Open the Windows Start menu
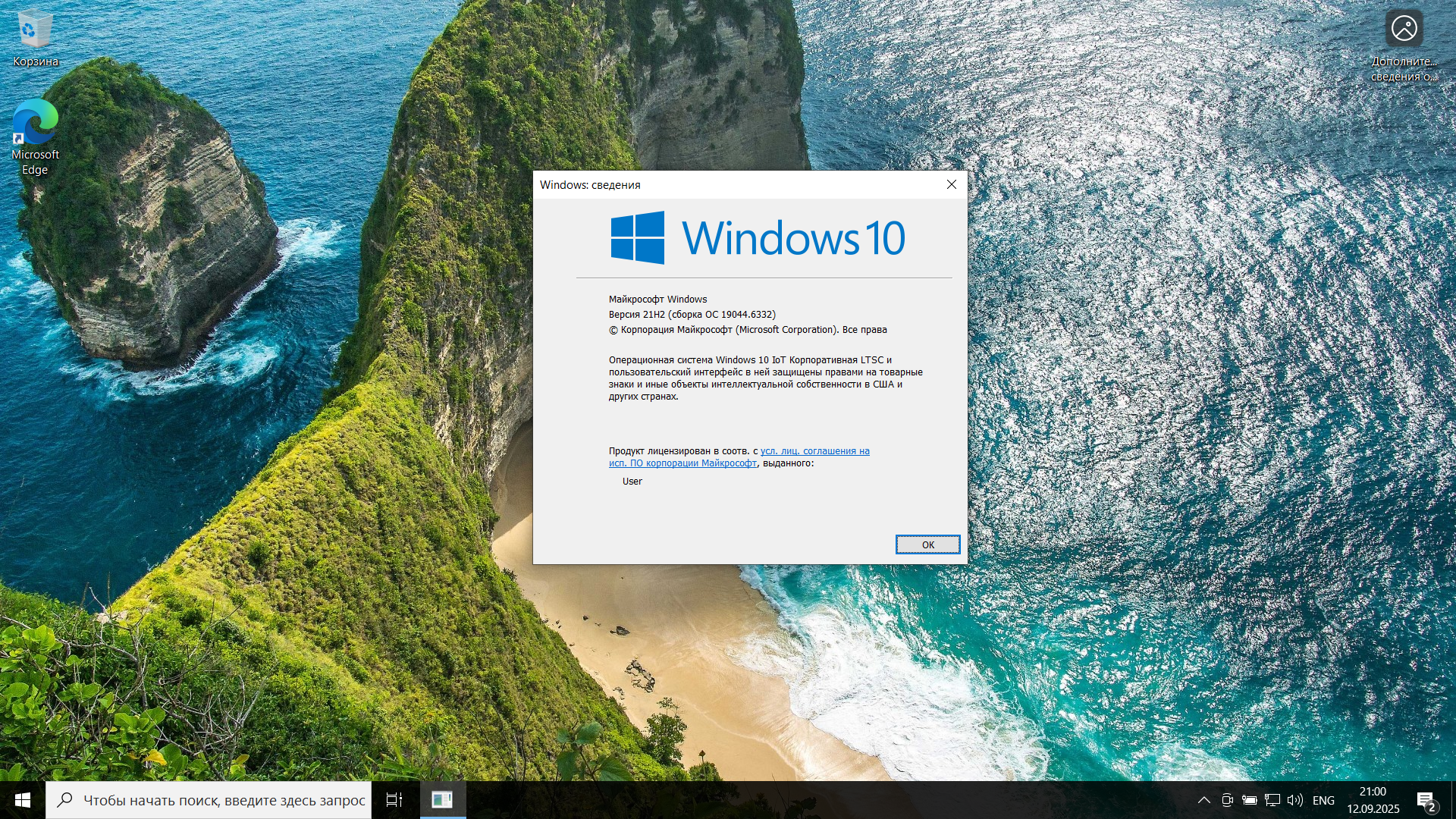This screenshot has width=1456, height=819. [22, 800]
